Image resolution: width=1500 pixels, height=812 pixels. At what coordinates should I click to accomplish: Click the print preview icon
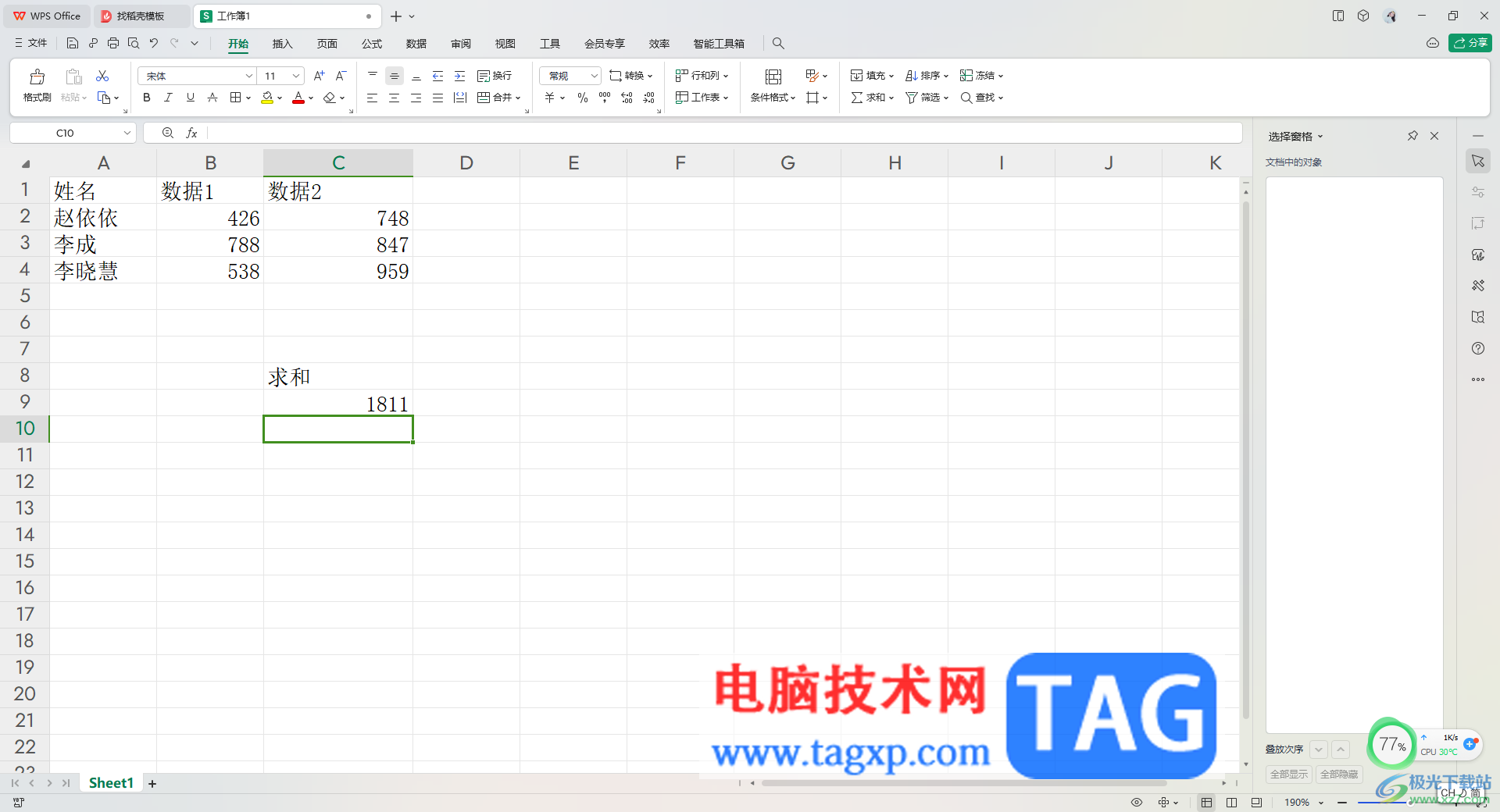coord(134,43)
